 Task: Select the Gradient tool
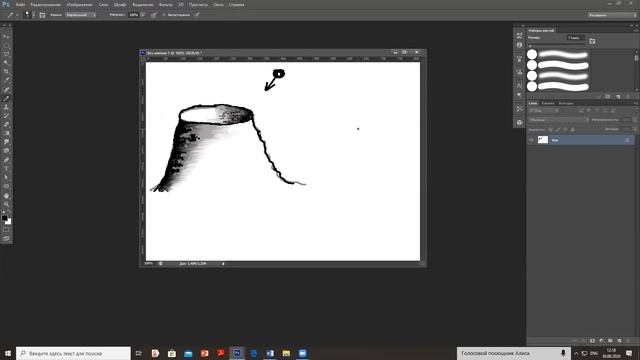point(6,133)
